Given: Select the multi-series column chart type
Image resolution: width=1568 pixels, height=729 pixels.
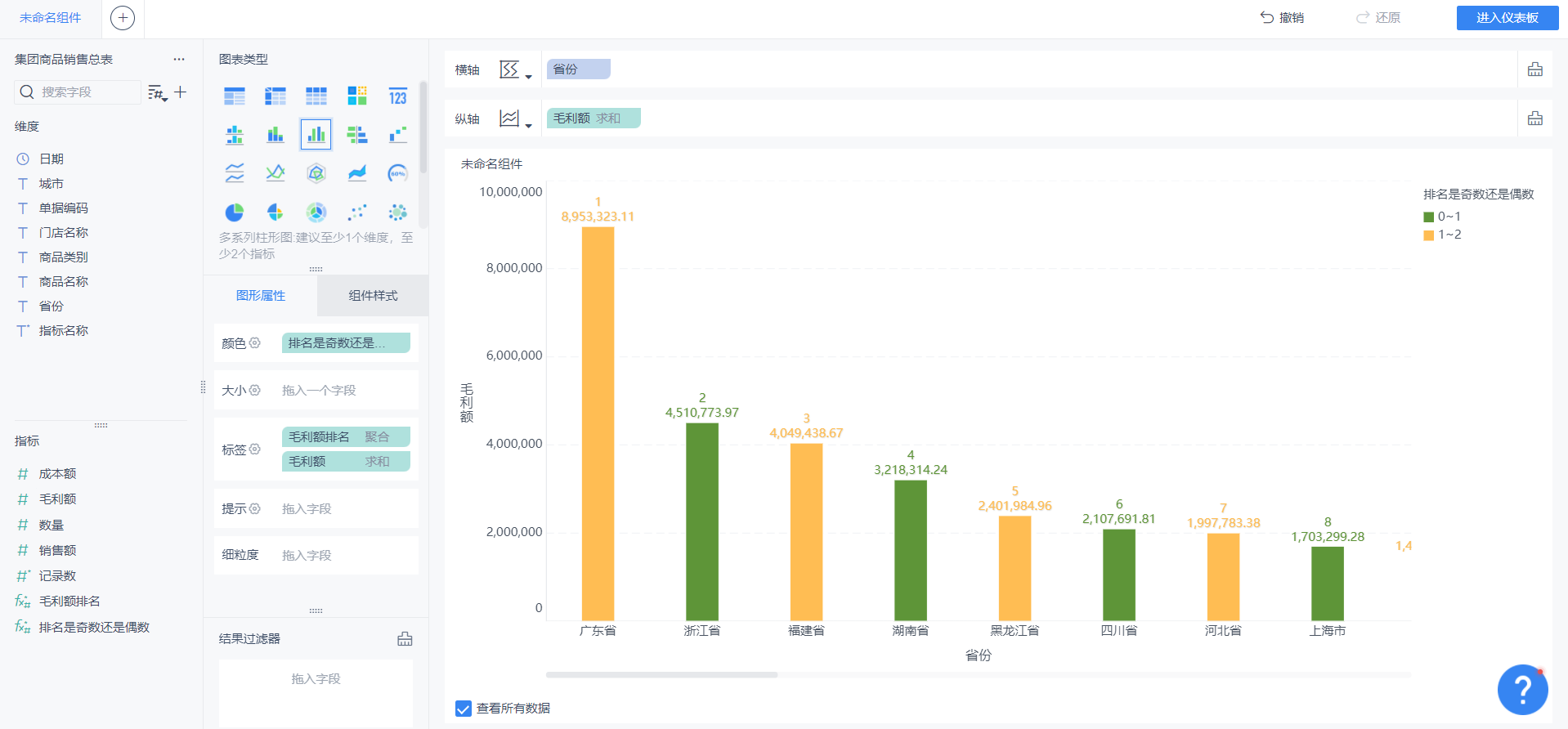Looking at the screenshot, I should (x=316, y=135).
